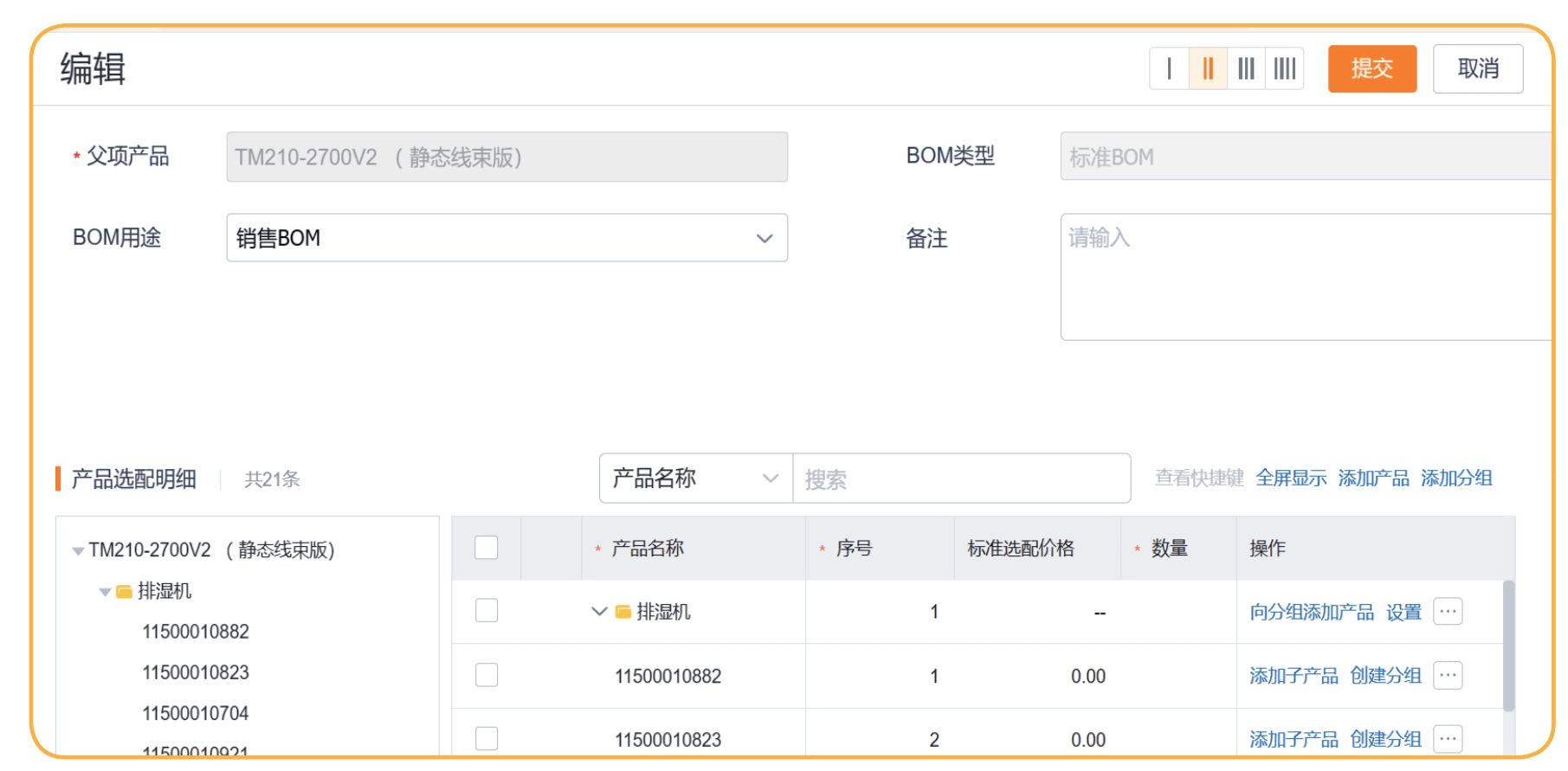Image resolution: width=1568 pixels, height=771 pixels.
Task: Click the 取消 cancel button
Action: pyautogui.click(x=1478, y=68)
